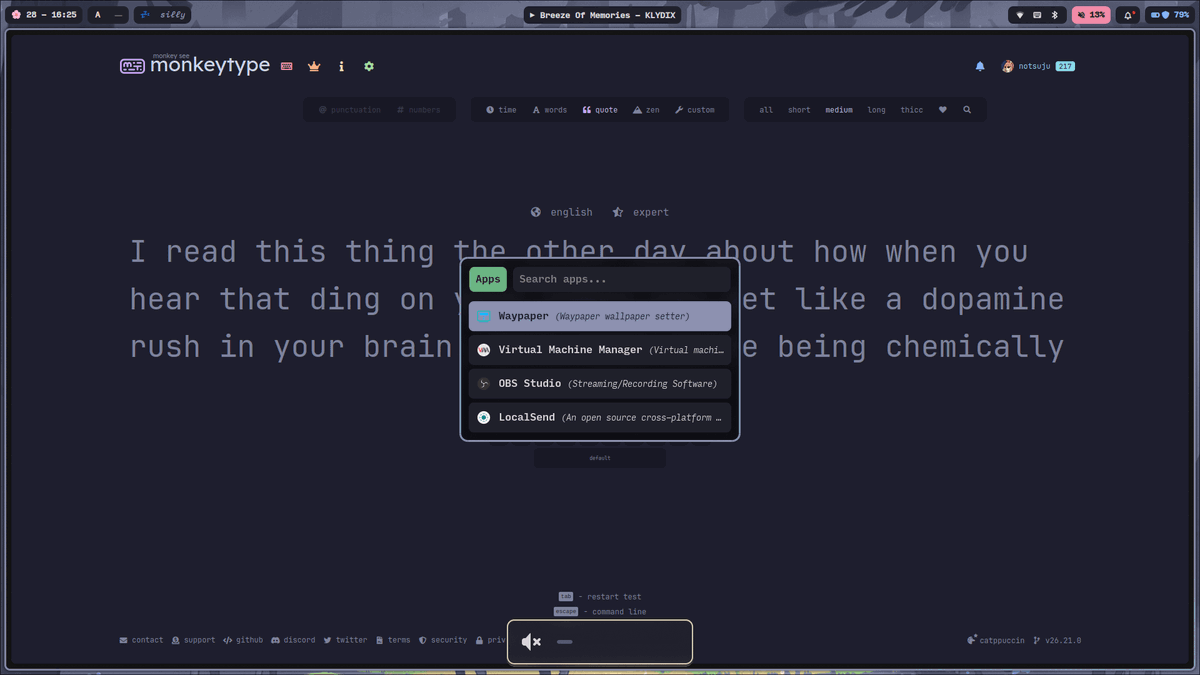Click the 13% muted volume indicator
Screen dimensions: 1200x675
(x=1091, y=15)
